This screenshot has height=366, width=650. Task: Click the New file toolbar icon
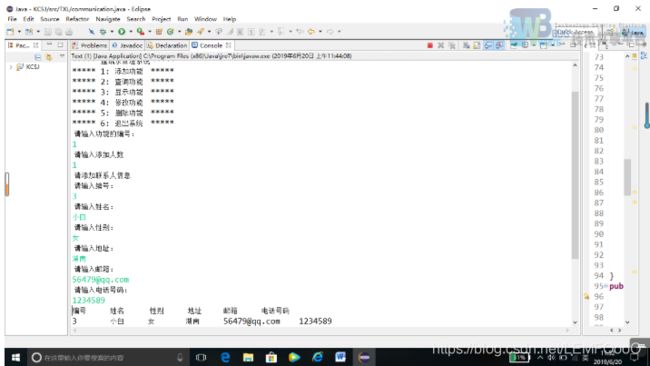(10, 32)
